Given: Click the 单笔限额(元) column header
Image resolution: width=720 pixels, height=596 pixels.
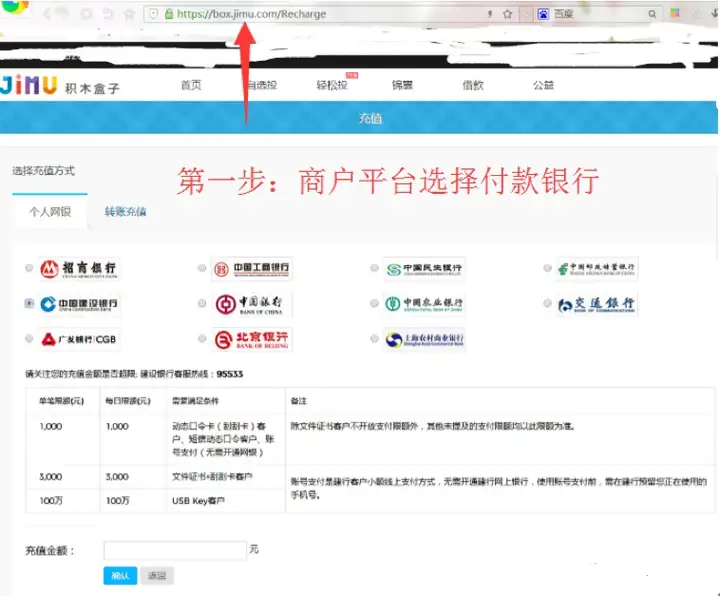Looking at the screenshot, I should click(x=61, y=401).
